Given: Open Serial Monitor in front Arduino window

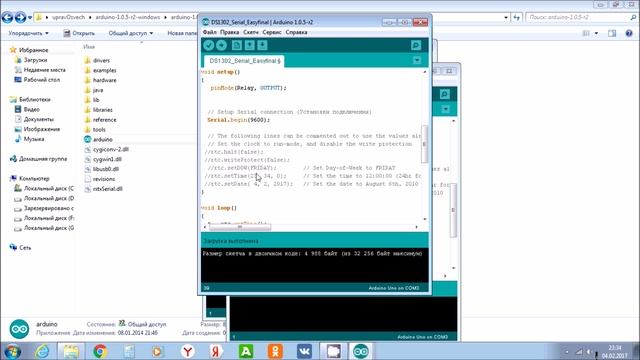Looking at the screenshot, I should (x=416, y=45).
